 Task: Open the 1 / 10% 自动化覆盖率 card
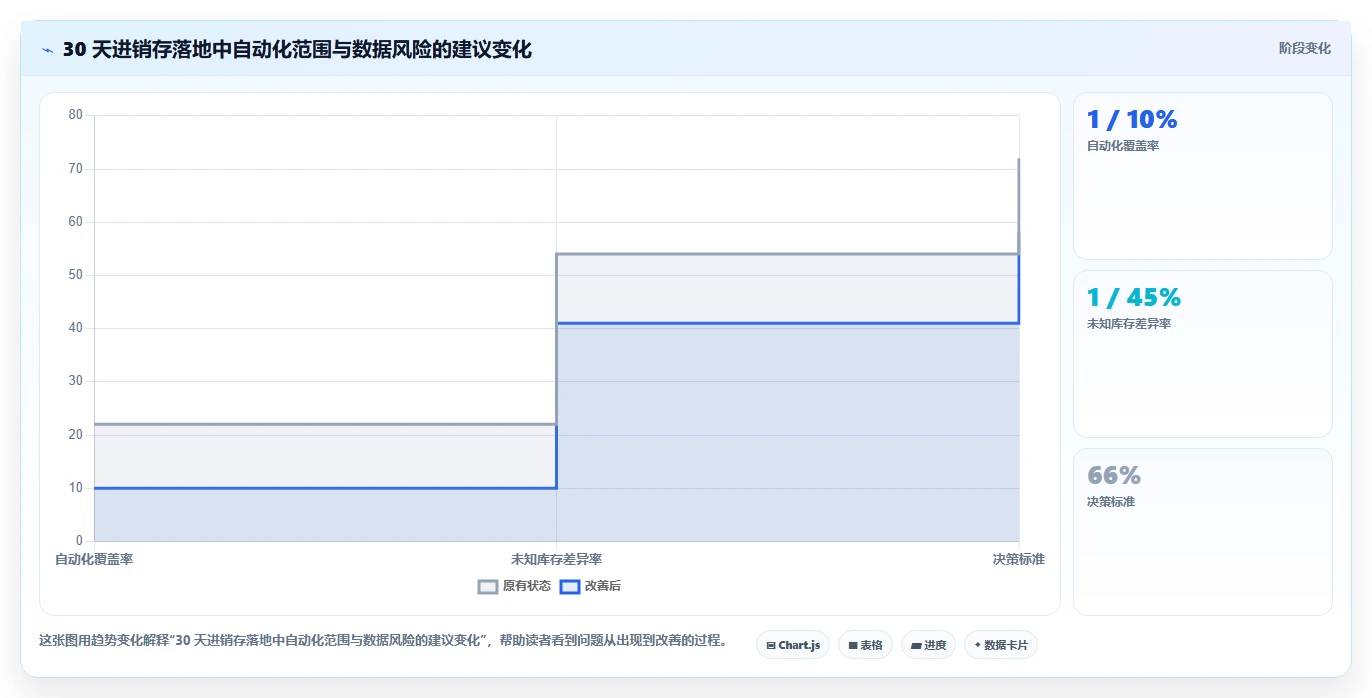pyautogui.click(x=1202, y=176)
